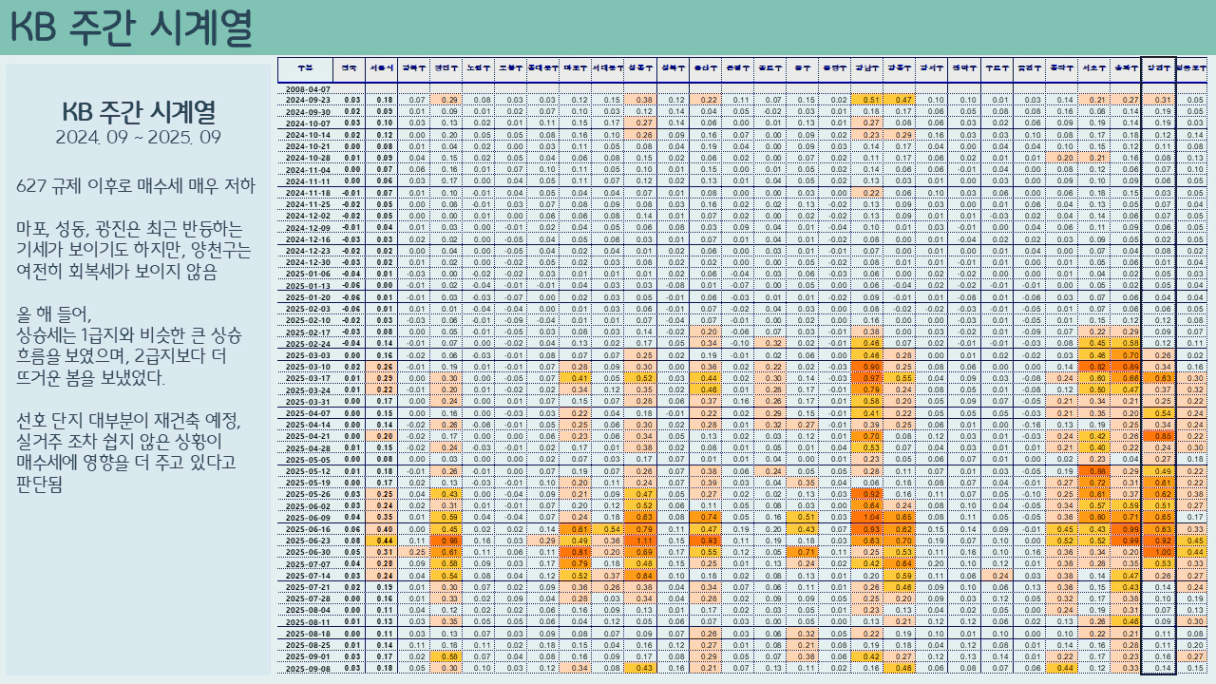
Task: Select the 2024-10-28 date cell
Action: coord(308,157)
